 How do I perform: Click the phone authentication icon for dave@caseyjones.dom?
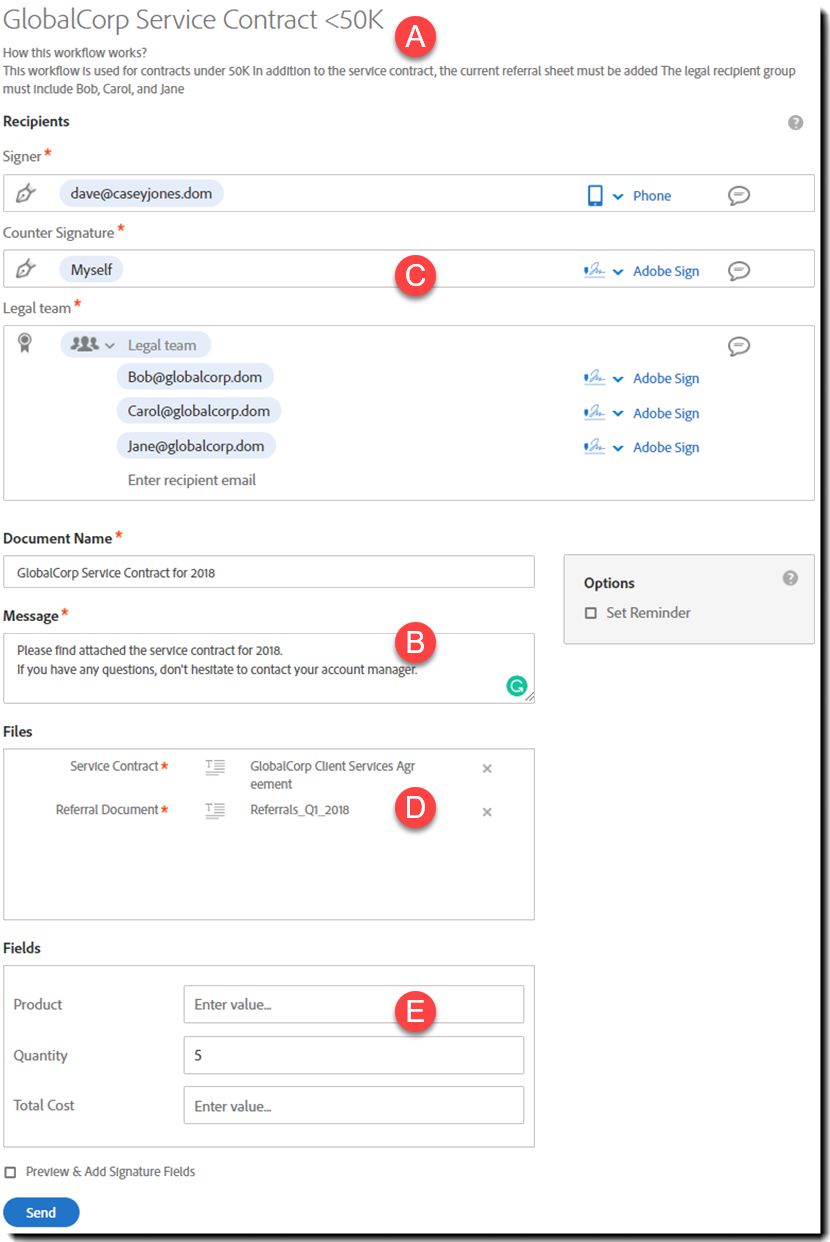(595, 195)
